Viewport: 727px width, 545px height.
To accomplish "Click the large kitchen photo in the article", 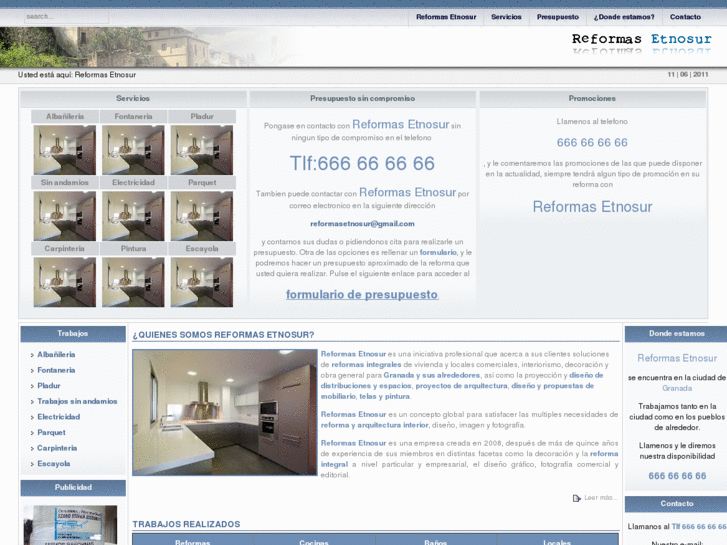I will click(x=224, y=412).
